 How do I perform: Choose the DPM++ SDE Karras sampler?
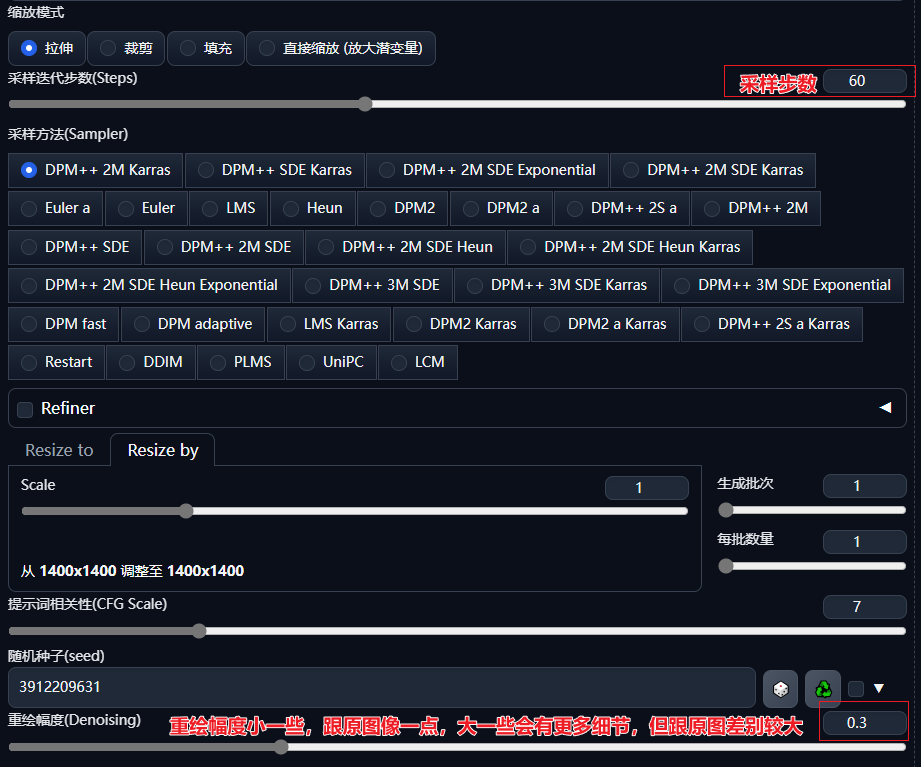coord(275,170)
